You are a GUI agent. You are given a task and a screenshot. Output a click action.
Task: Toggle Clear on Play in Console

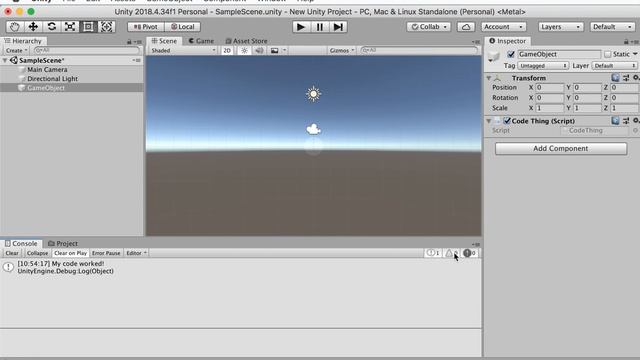click(70, 253)
